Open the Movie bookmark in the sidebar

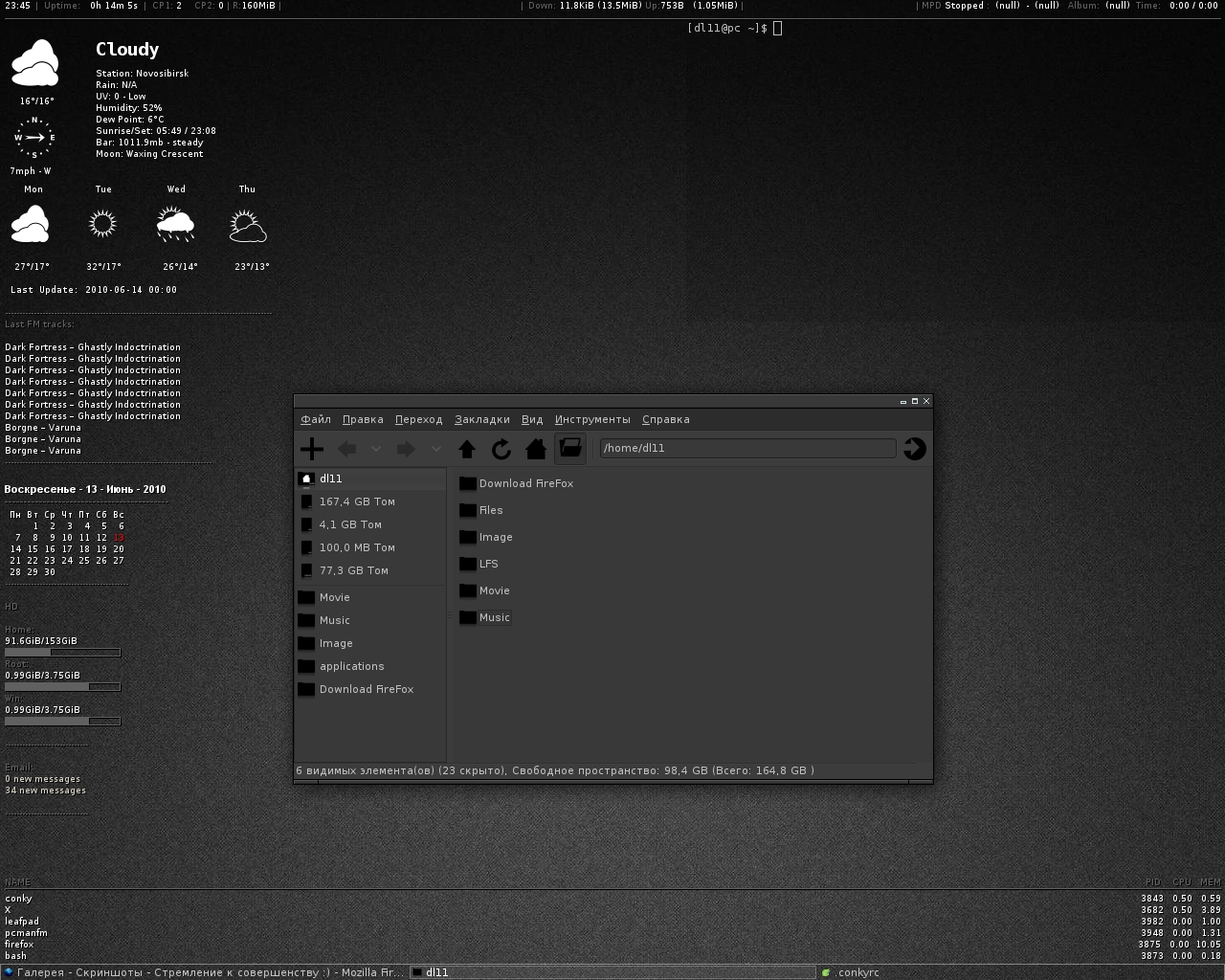pyautogui.click(x=371, y=597)
